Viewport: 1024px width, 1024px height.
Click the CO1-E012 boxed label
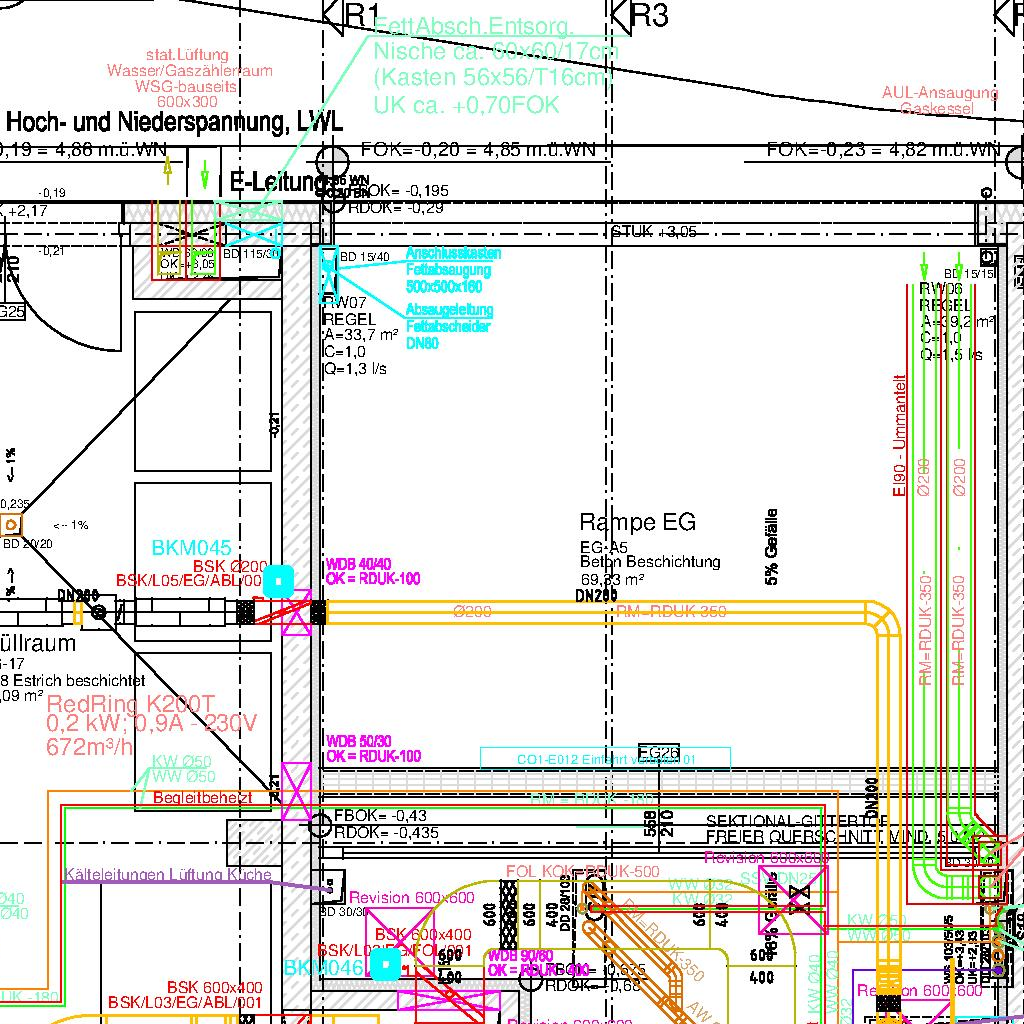pos(605,759)
